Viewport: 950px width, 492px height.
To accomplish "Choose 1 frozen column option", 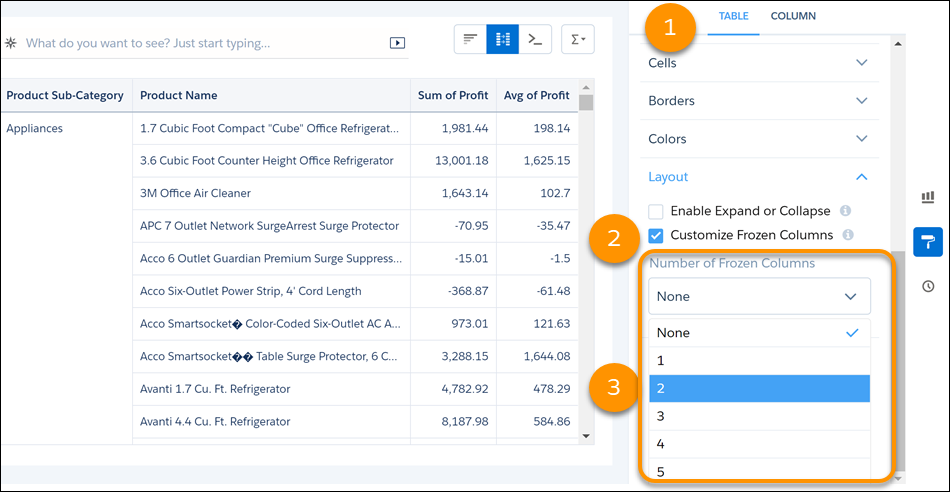I will click(759, 361).
